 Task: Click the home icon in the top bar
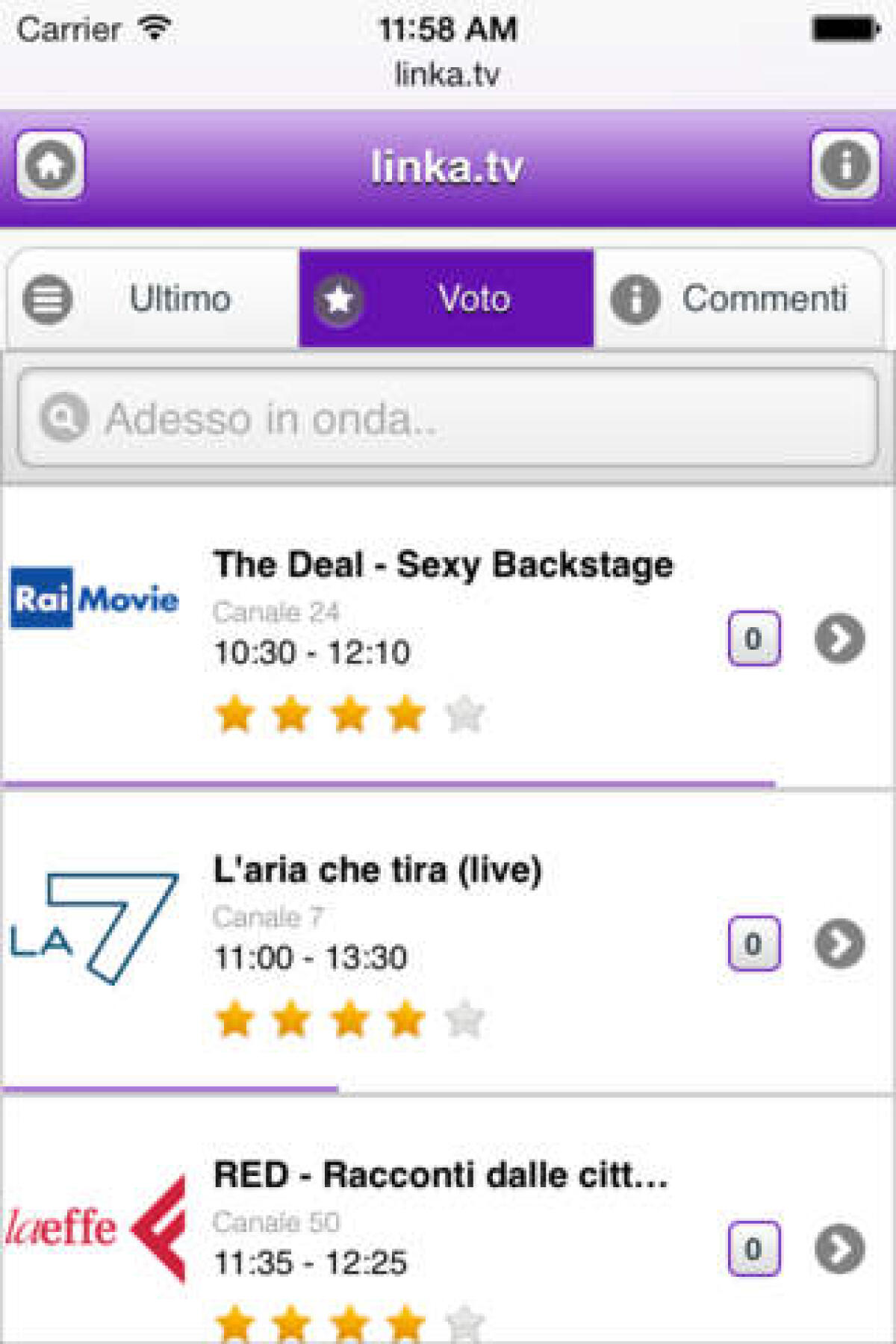click(x=51, y=166)
